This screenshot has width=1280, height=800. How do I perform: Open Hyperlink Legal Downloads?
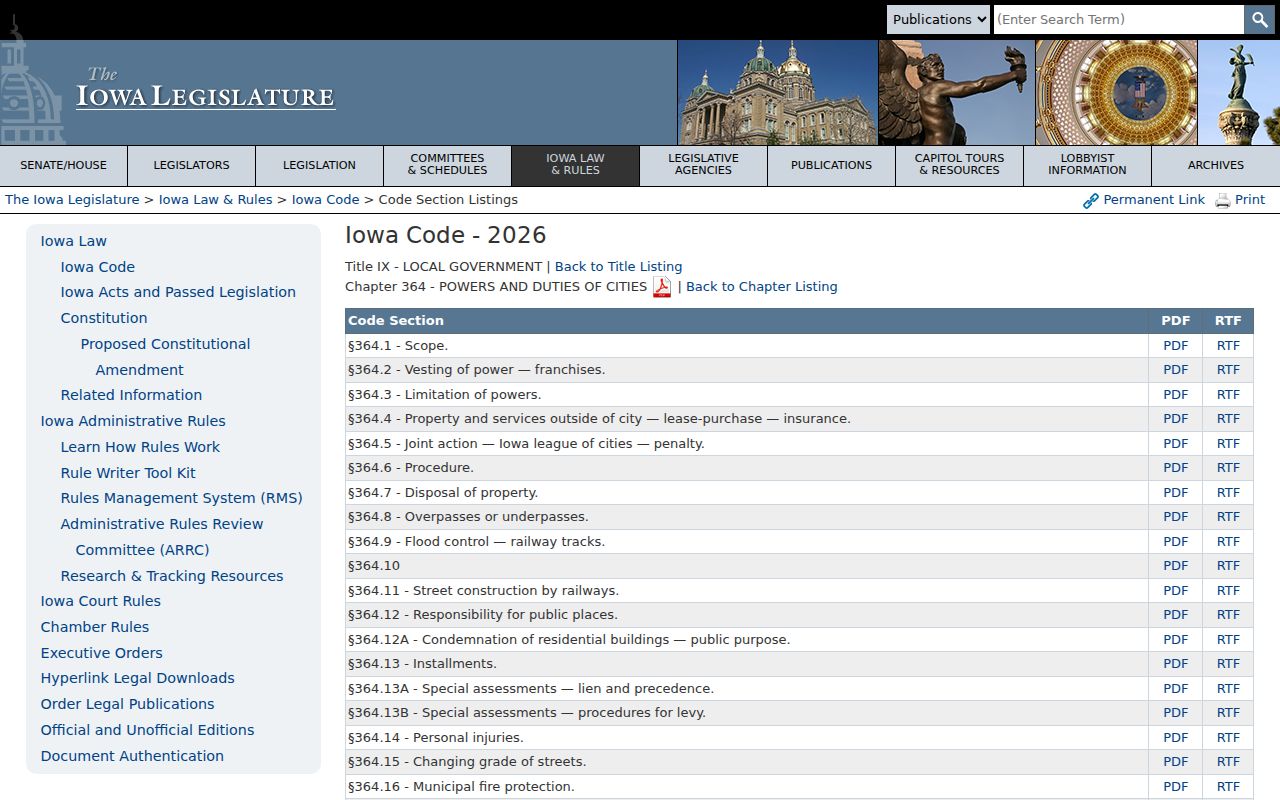[137, 678]
